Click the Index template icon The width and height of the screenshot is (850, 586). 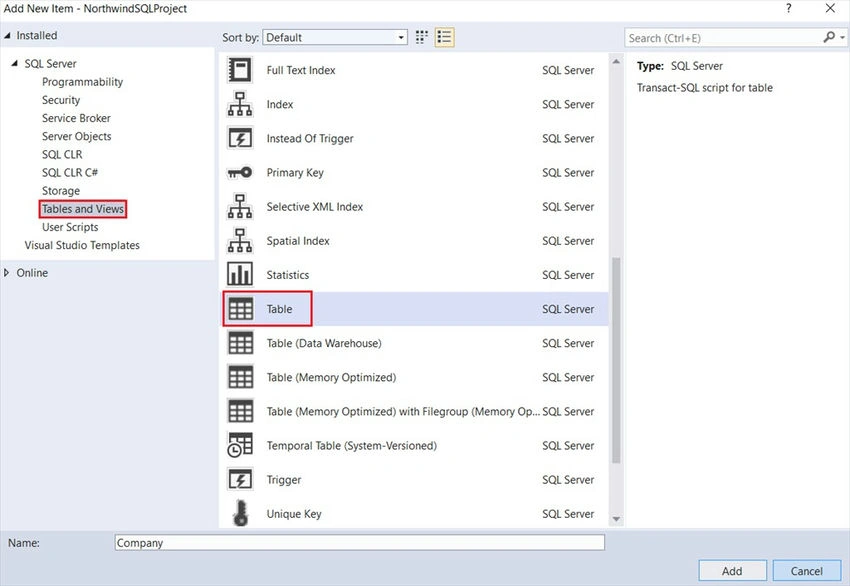(x=240, y=104)
